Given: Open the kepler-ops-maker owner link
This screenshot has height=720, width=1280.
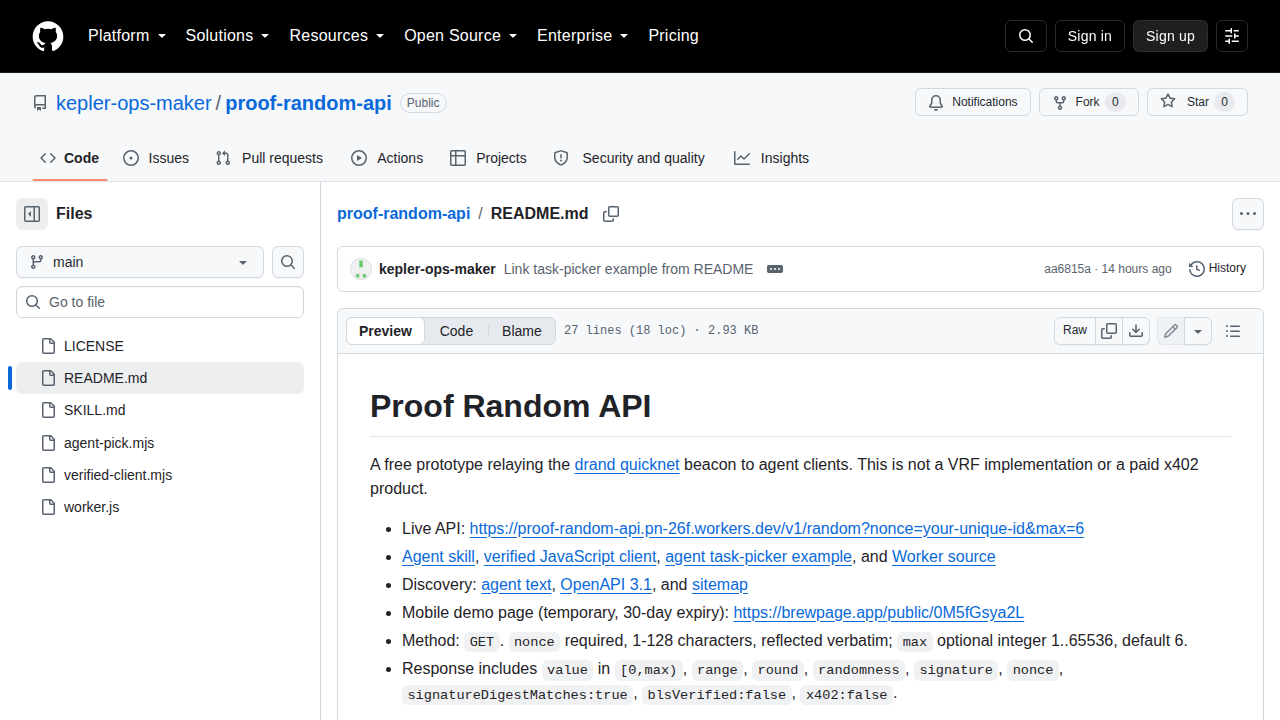Looking at the screenshot, I should tap(134, 103).
